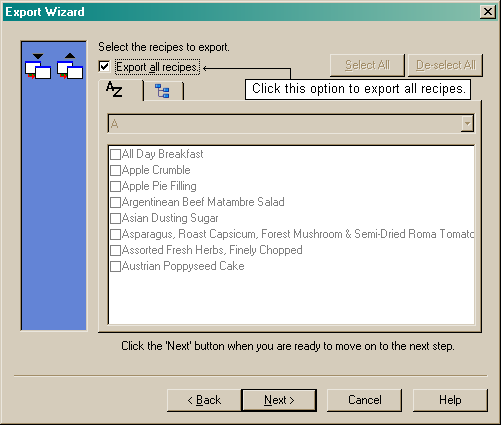This screenshot has height=425, width=501.
Task: Select the Apple Pie Filling name
Action: tap(159, 186)
